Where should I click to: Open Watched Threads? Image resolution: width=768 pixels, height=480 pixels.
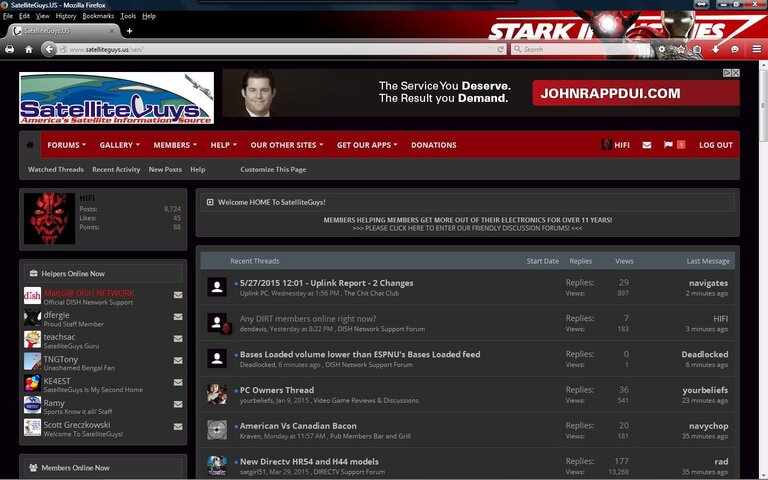pos(55,169)
